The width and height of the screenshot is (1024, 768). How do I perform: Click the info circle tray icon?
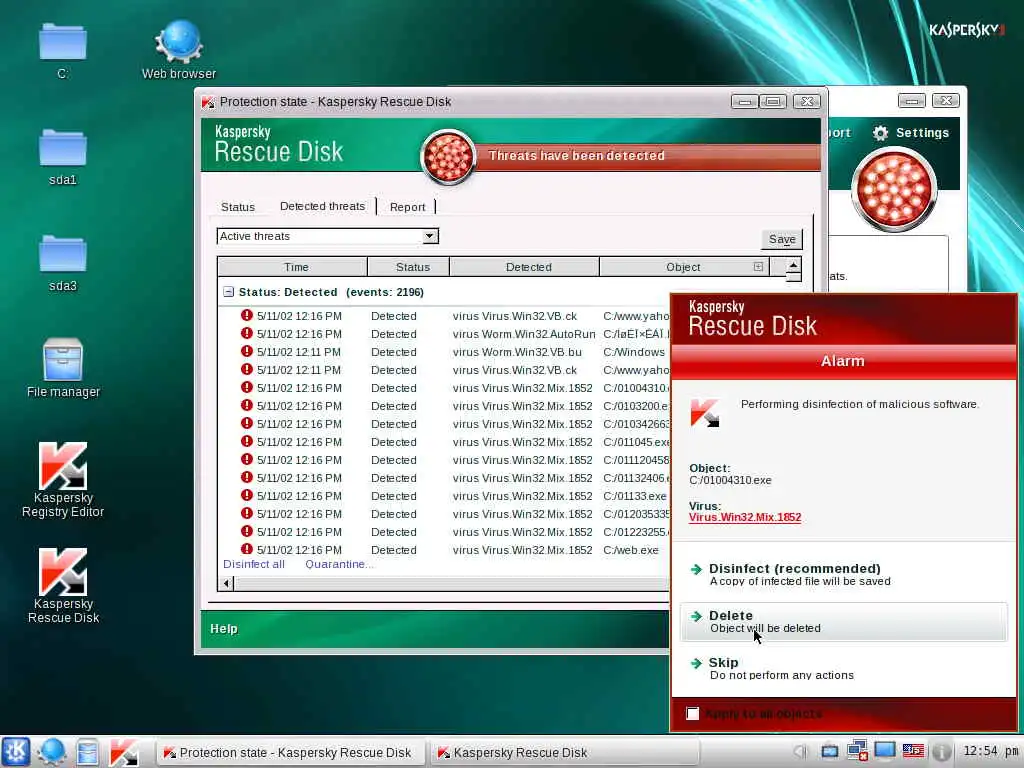941,752
